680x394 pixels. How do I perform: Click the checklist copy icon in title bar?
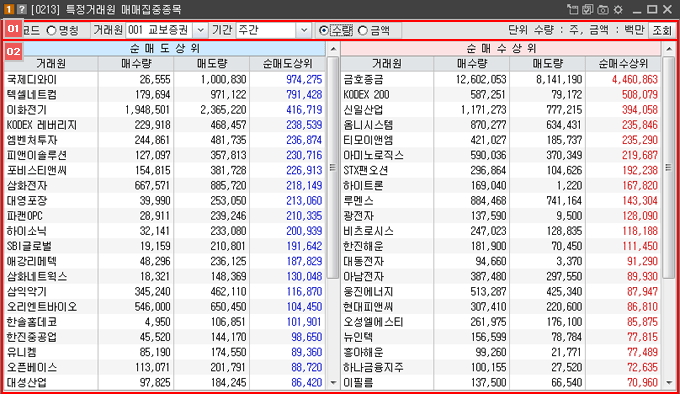point(588,9)
